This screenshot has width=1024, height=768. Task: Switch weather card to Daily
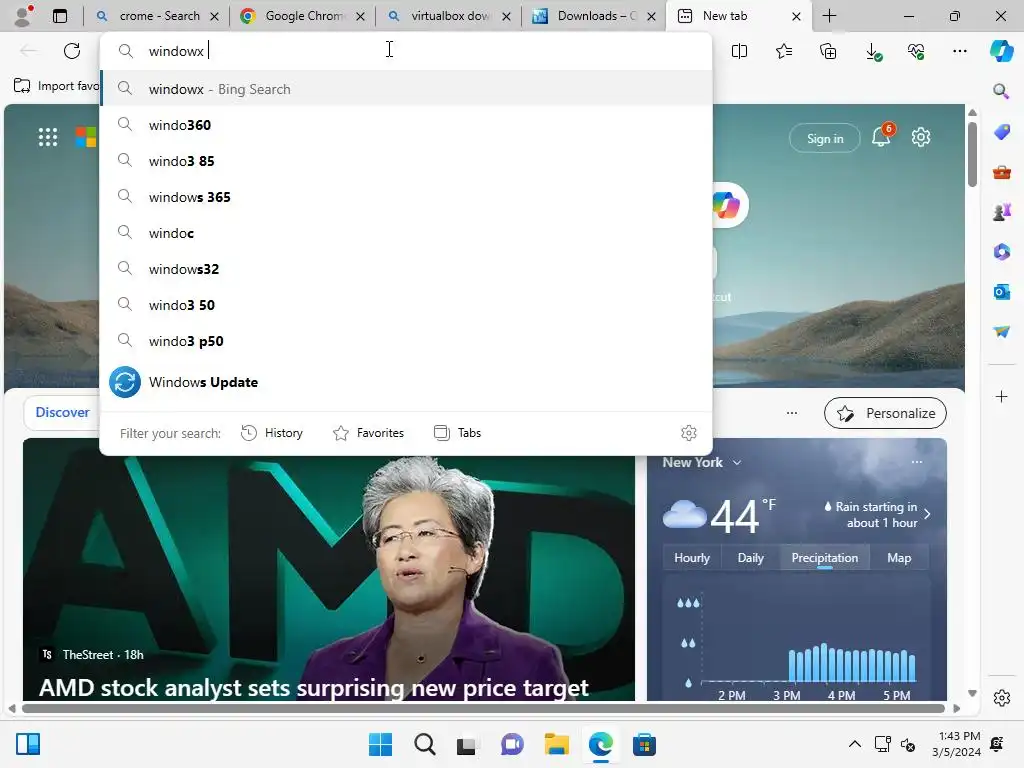(x=750, y=558)
